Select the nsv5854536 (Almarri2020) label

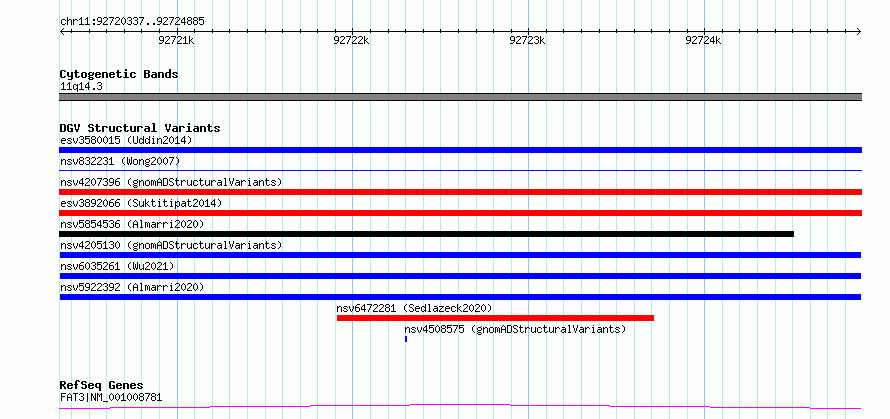pyautogui.click(x=132, y=224)
